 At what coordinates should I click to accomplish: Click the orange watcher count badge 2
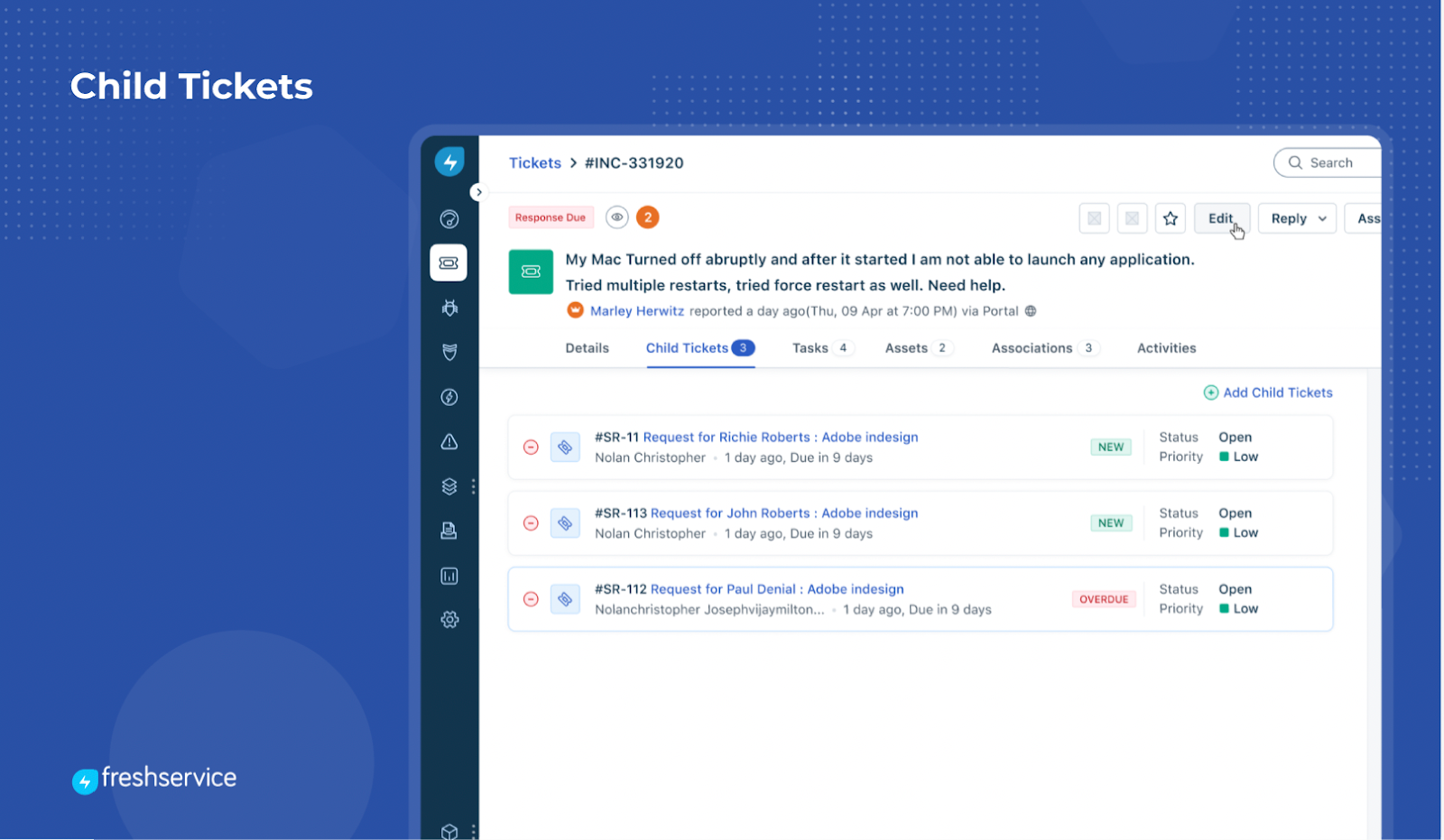(x=648, y=217)
